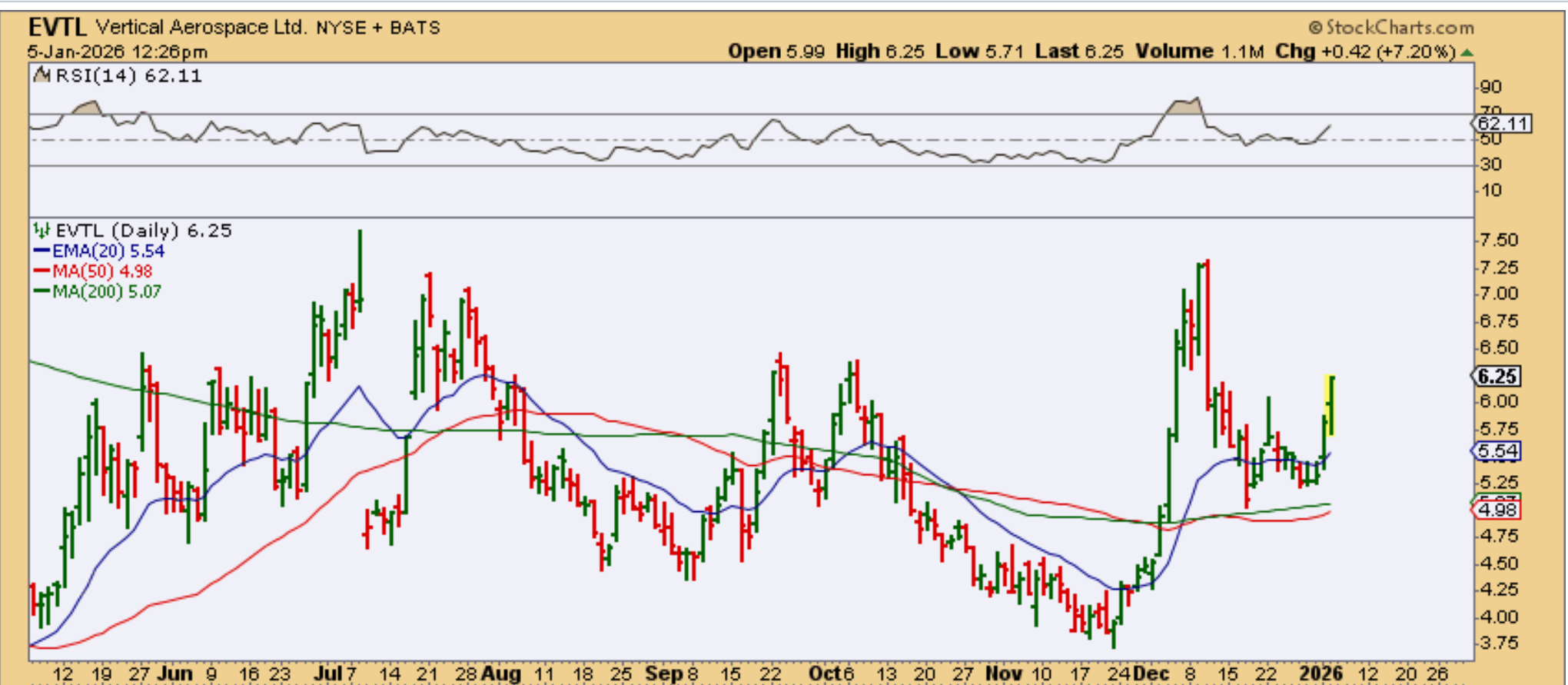Click the timestamp 5-Jan-2026 12:26pm

(118, 52)
